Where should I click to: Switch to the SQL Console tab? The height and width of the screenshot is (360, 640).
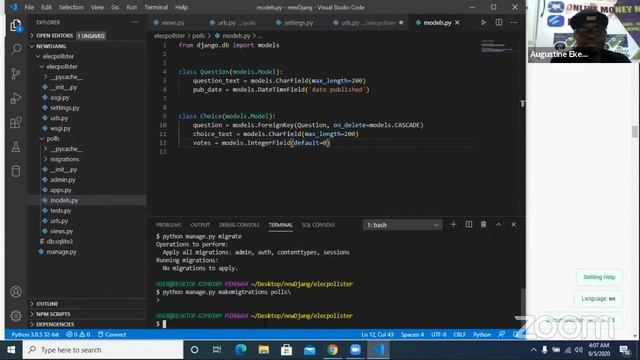point(318,225)
